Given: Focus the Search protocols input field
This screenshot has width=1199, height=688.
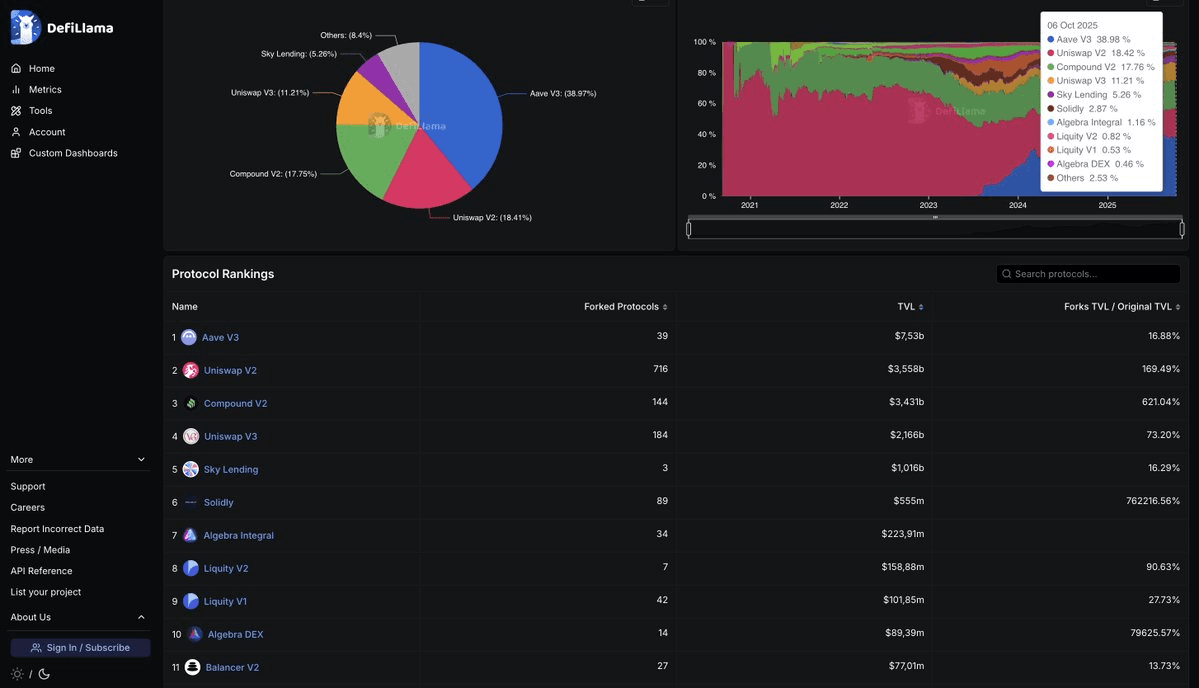Looking at the screenshot, I should pyautogui.click(x=1095, y=274).
